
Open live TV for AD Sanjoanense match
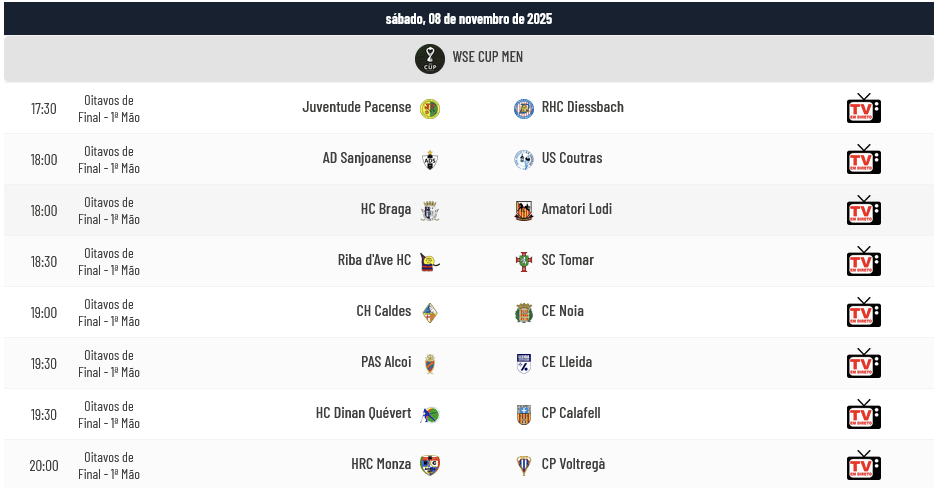tap(863, 159)
